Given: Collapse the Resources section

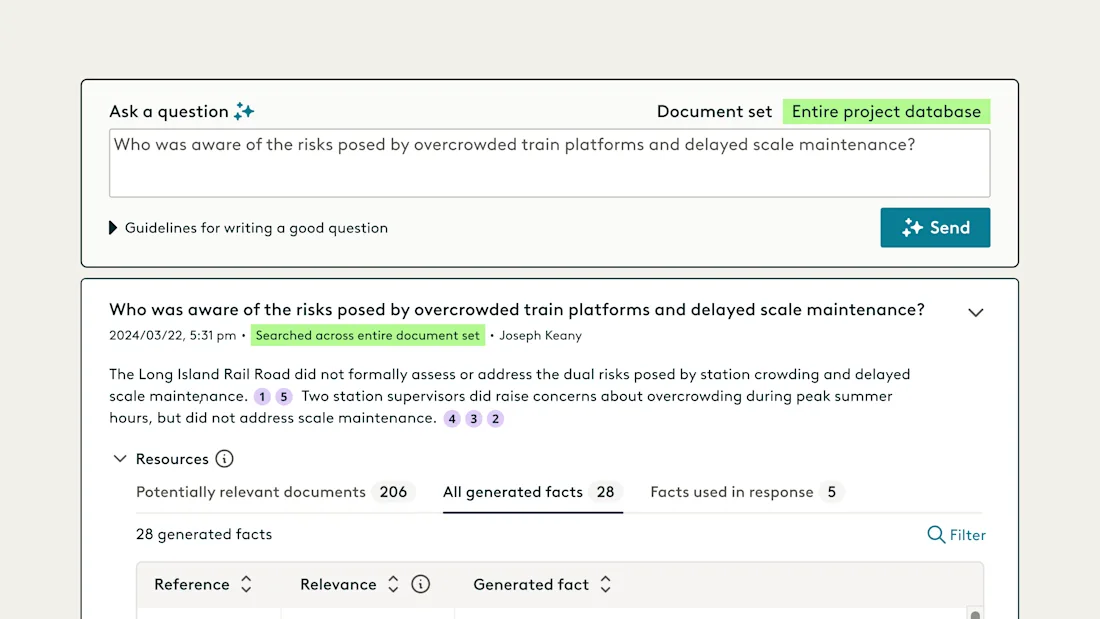Looking at the screenshot, I should coord(120,459).
